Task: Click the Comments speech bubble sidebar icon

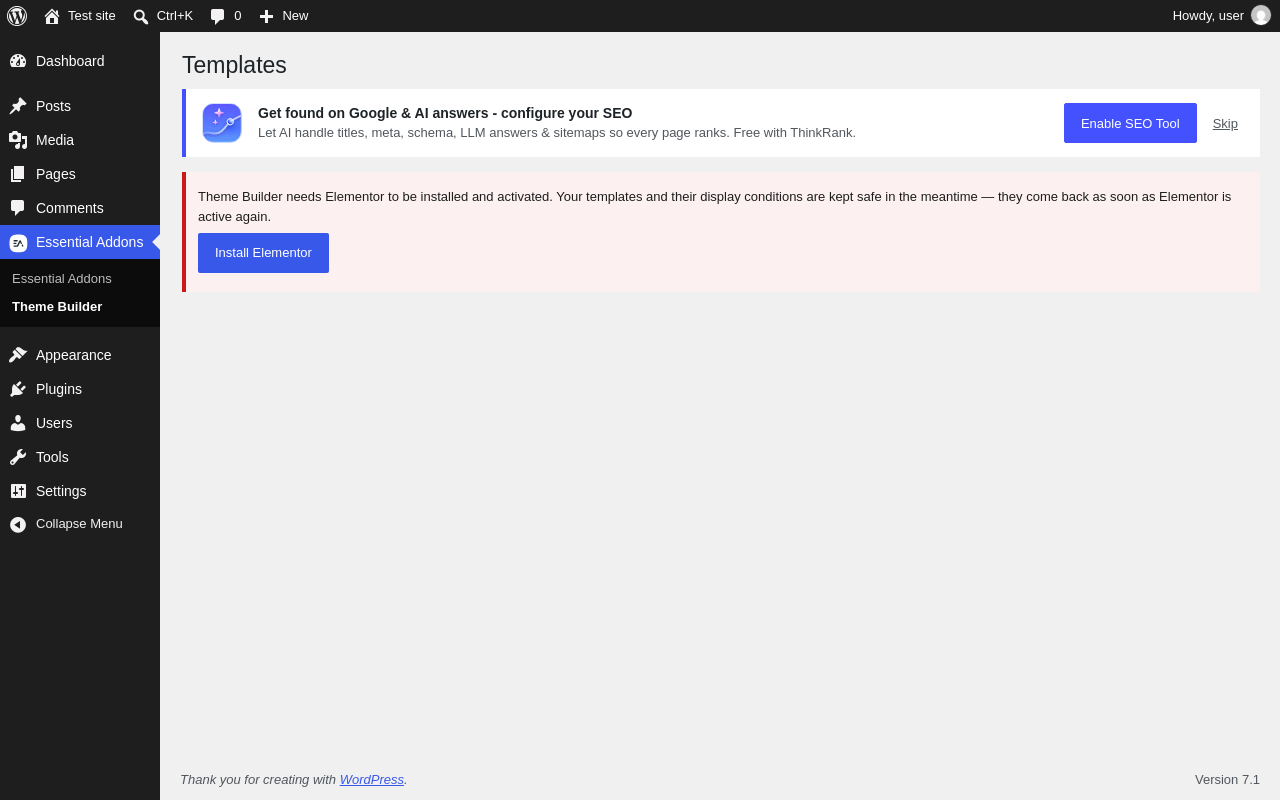Action: (18, 208)
